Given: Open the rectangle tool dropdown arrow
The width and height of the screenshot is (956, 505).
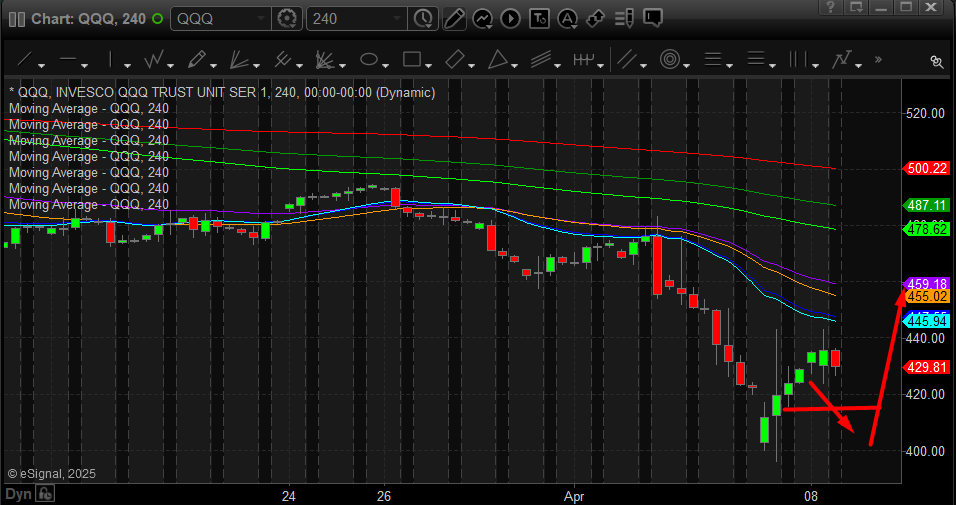Looking at the screenshot, I should pyautogui.click(x=429, y=65).
